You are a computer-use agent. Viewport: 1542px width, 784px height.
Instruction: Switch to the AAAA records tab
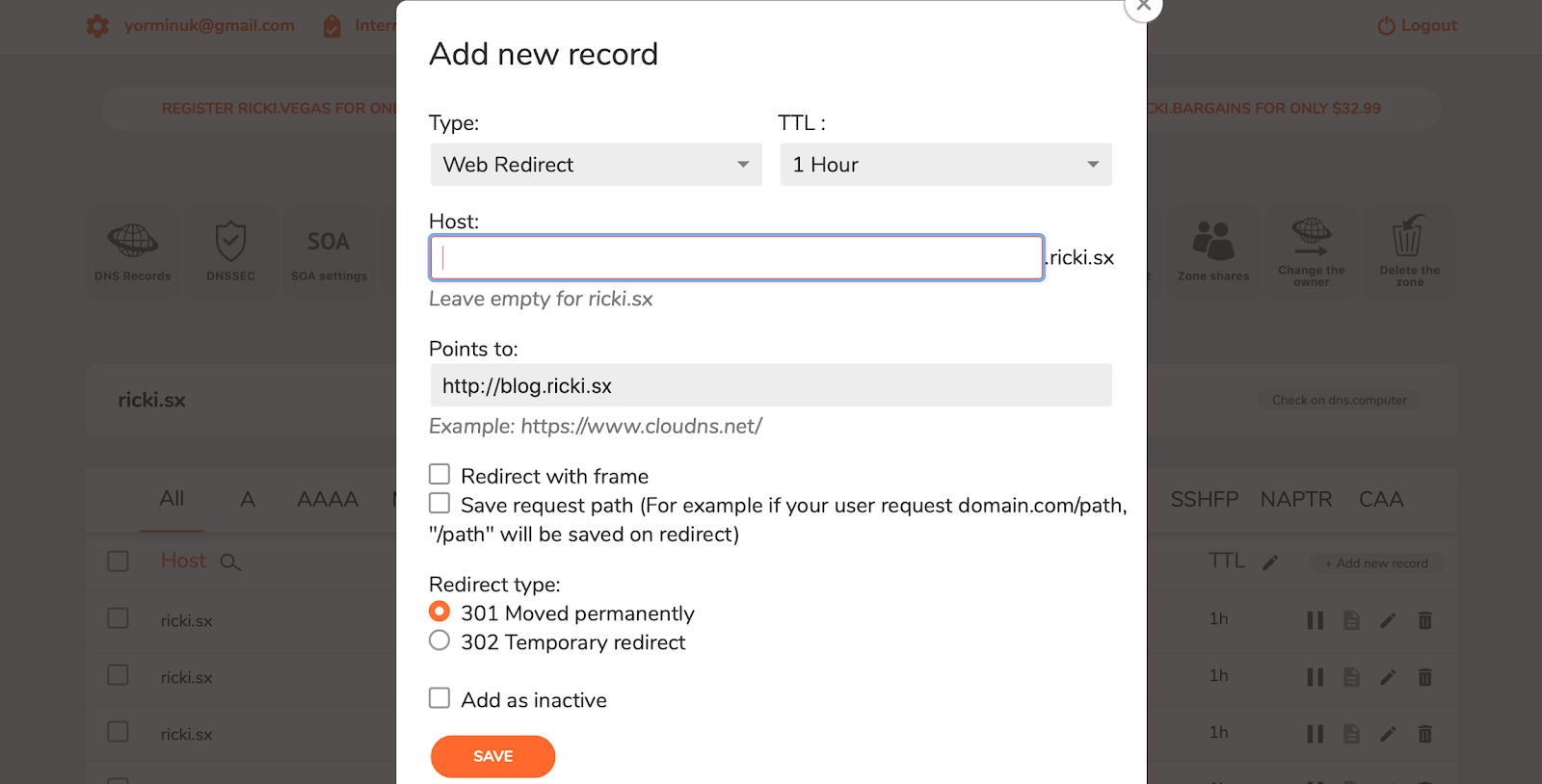click(x=328, y=499)
